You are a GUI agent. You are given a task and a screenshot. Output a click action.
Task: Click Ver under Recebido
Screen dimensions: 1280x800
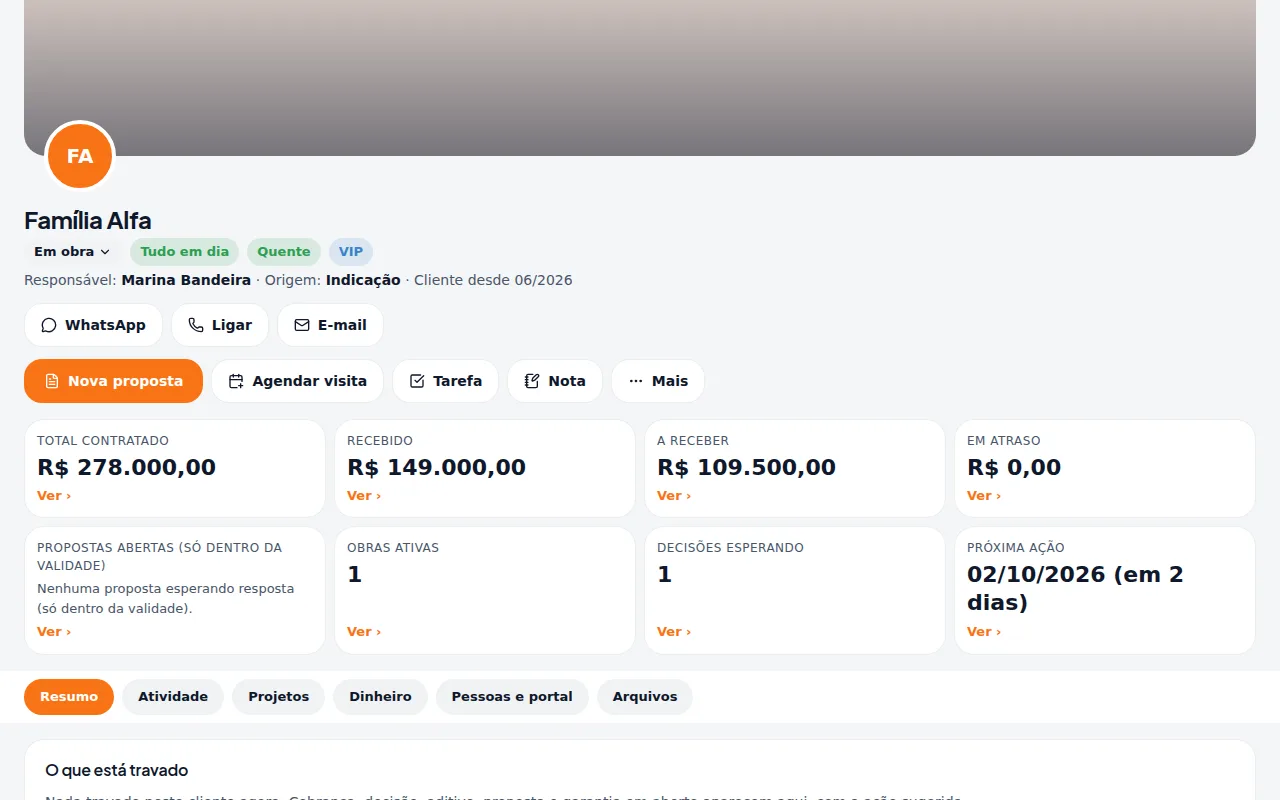coord(364,496)
